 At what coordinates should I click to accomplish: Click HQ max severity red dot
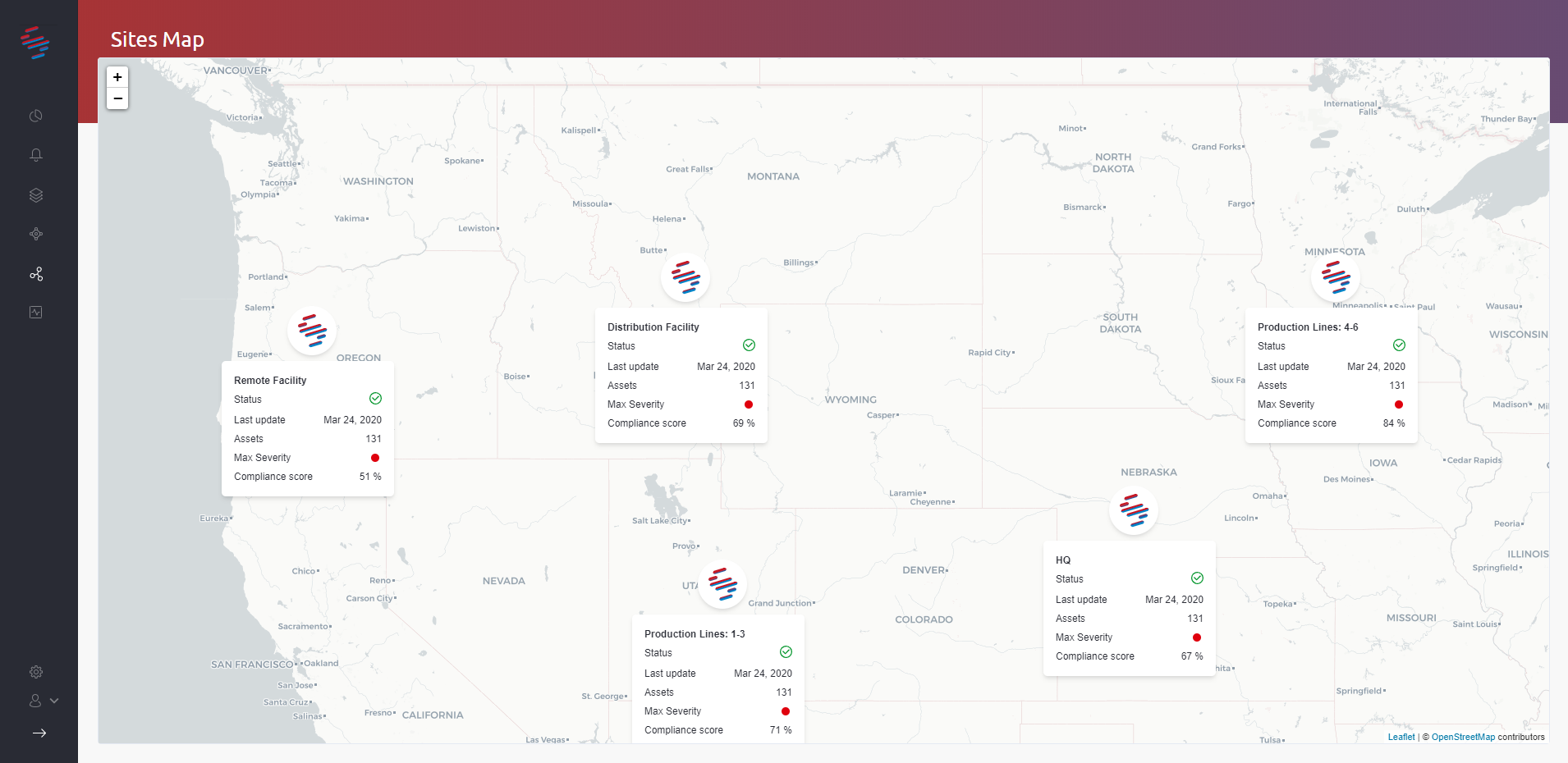(x=1197, y=637)
